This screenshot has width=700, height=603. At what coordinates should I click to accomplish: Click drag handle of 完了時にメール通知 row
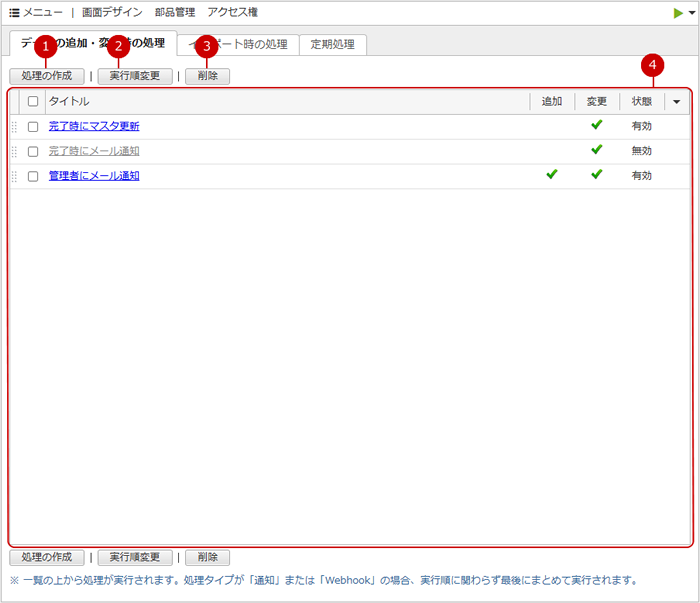point(14,151)
